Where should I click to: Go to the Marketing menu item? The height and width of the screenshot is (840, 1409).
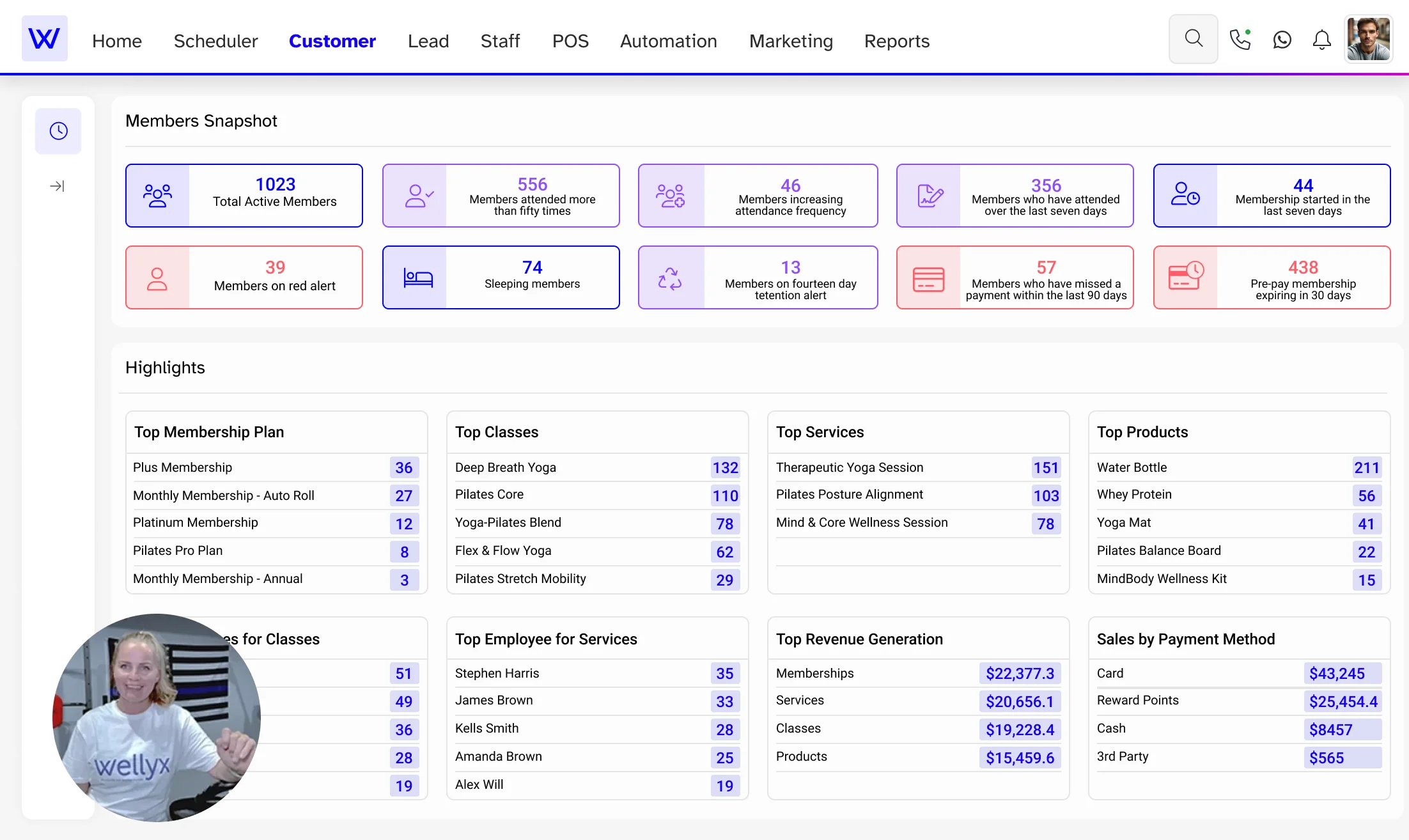pos(791,41)
